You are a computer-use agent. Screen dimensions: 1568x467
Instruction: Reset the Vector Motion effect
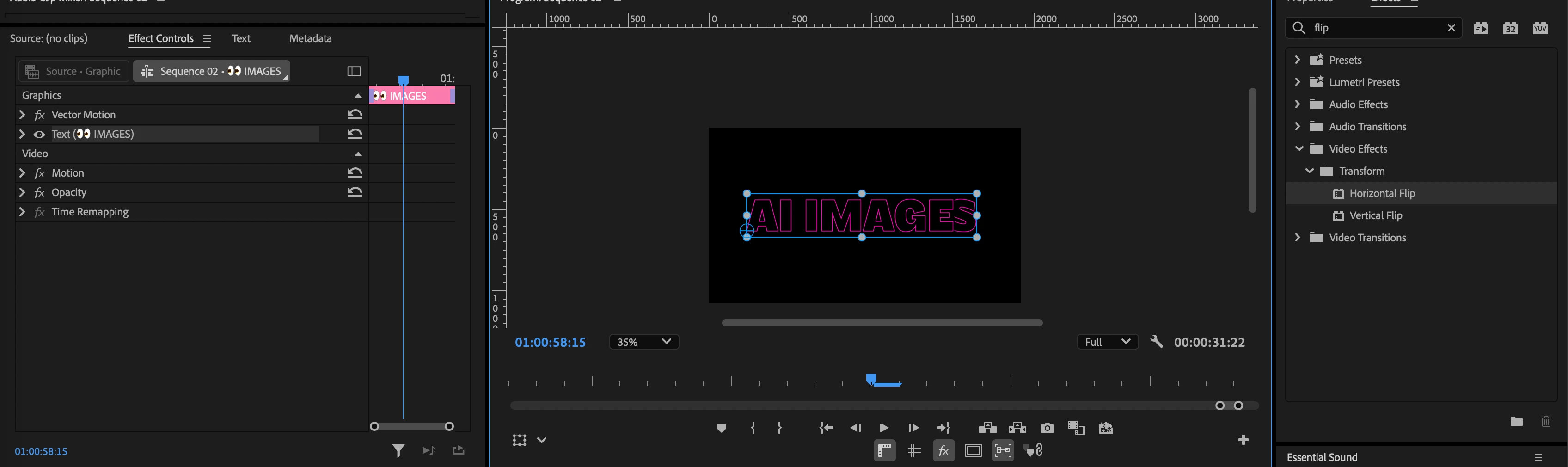point(355,115)
